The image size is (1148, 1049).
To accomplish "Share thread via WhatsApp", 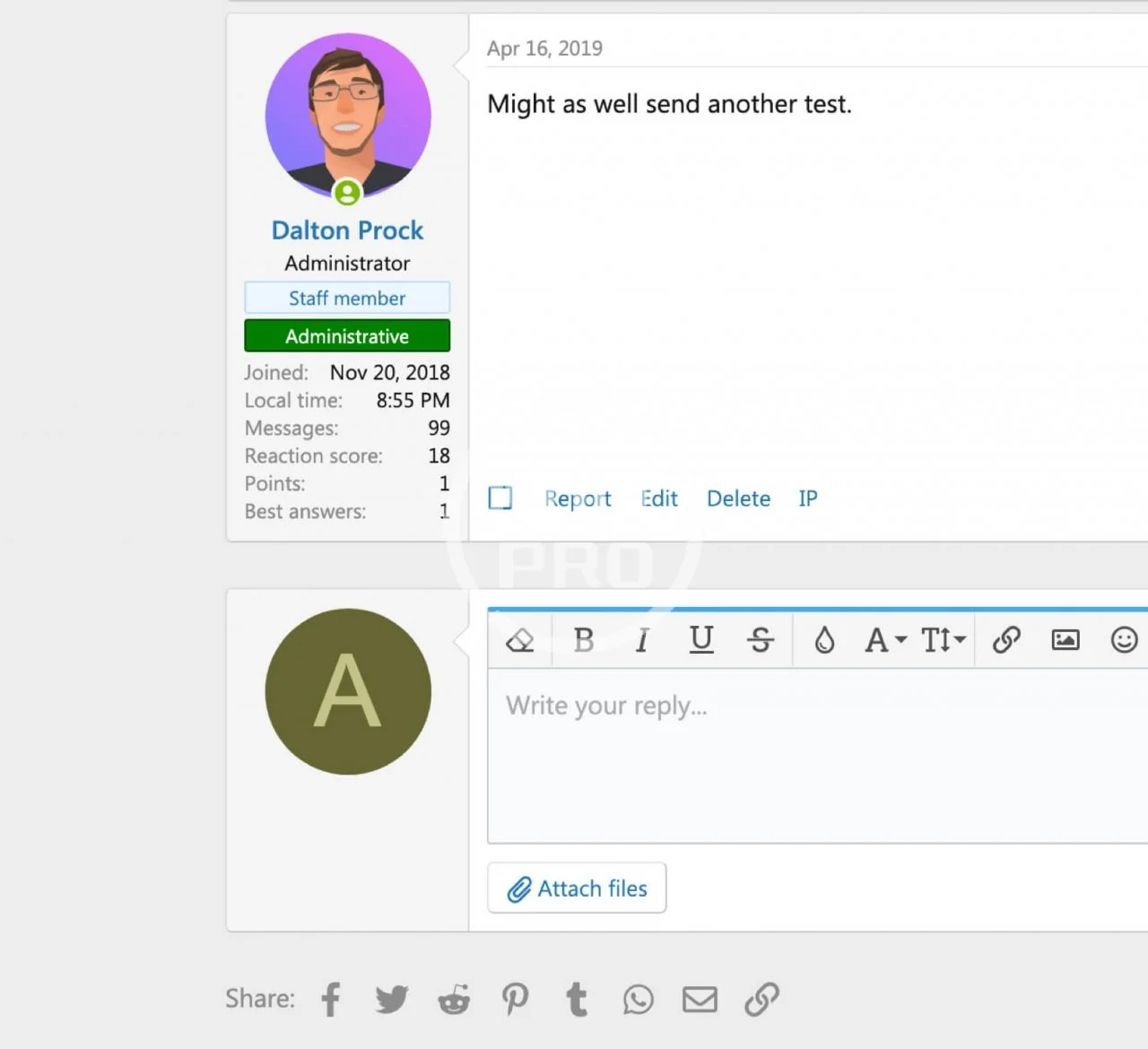I will click(639, 999).
